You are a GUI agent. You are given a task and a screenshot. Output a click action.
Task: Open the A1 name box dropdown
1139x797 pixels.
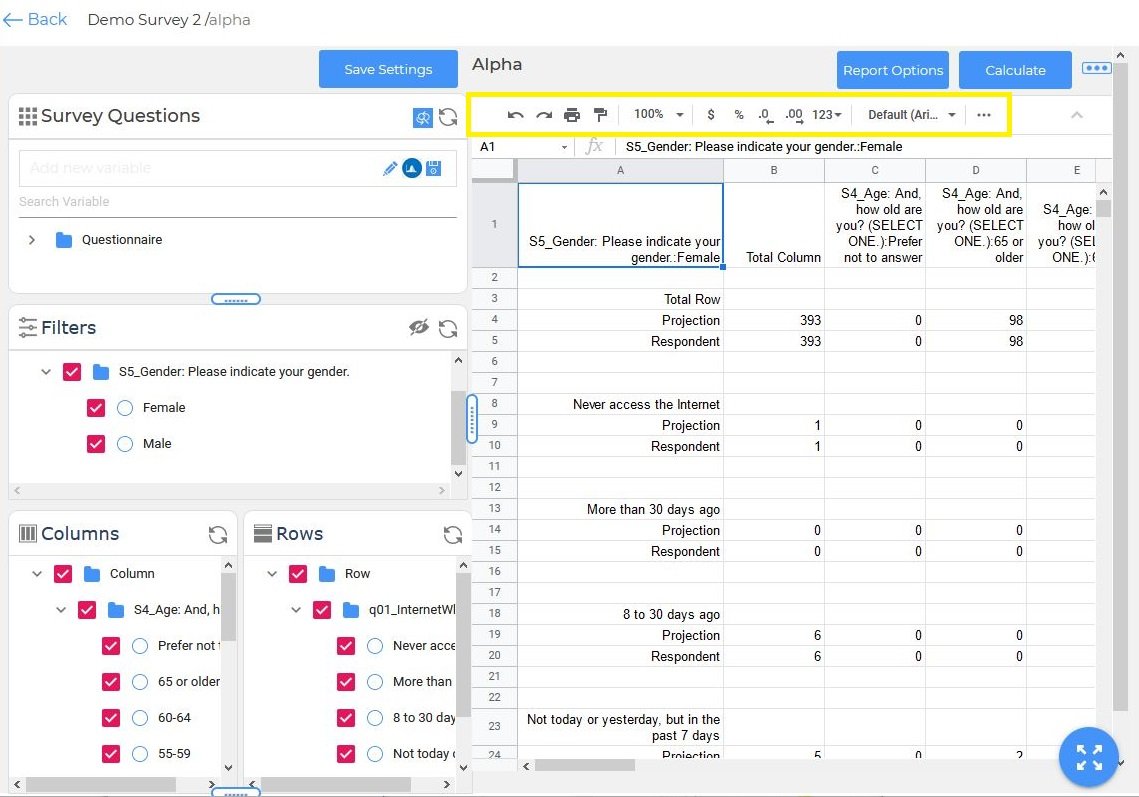point(564,147)
